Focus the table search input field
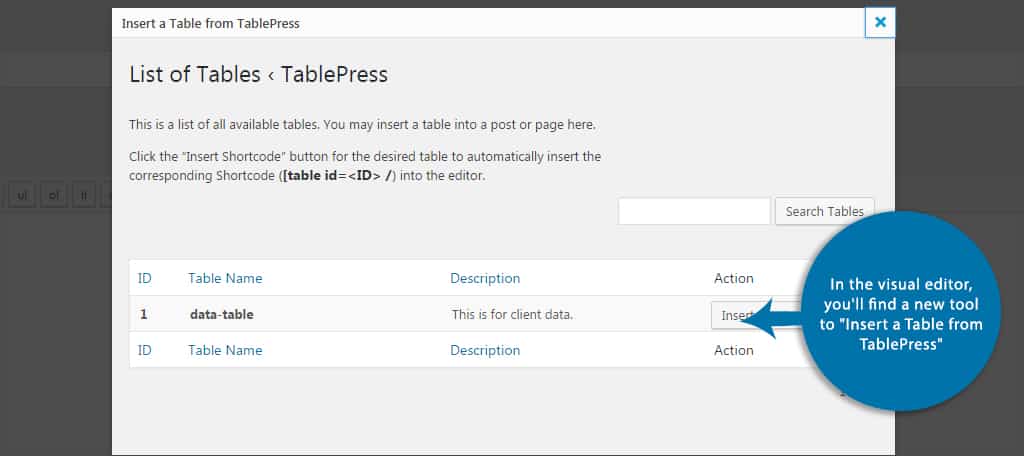This screenshot has width=1024, height=456. [x=694, y=212]
